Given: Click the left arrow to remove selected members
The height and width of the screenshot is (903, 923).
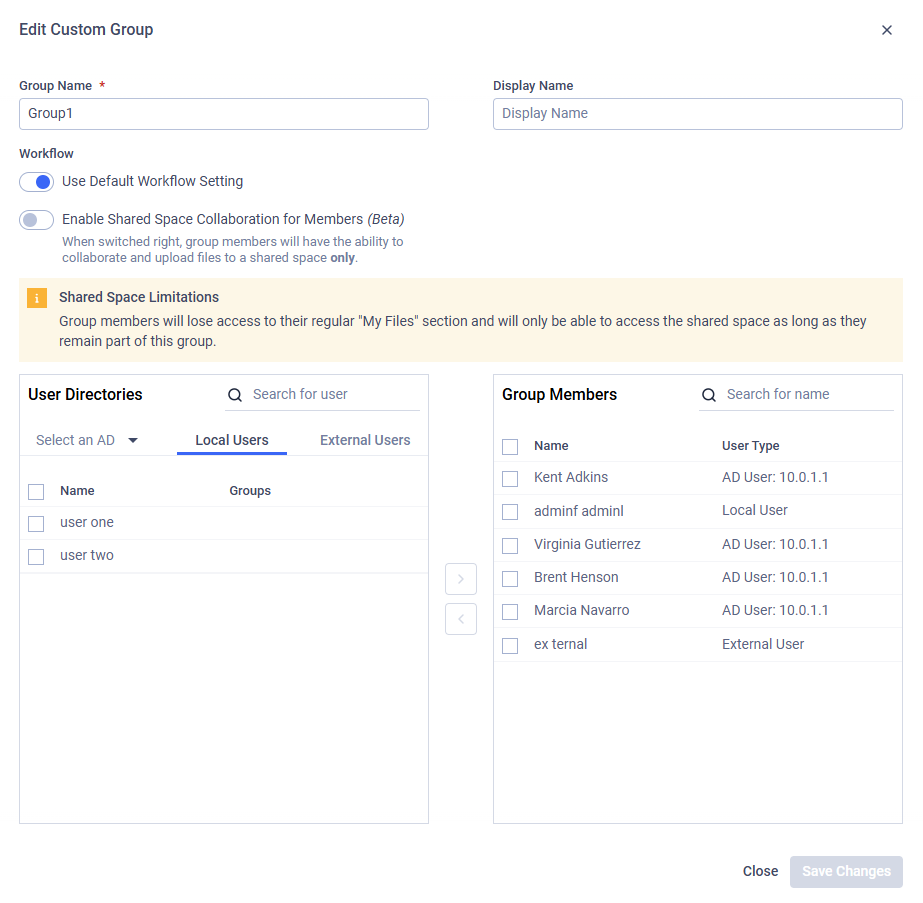Looking at the screenshot, I should pyautogui.click(x=461, y=618).
